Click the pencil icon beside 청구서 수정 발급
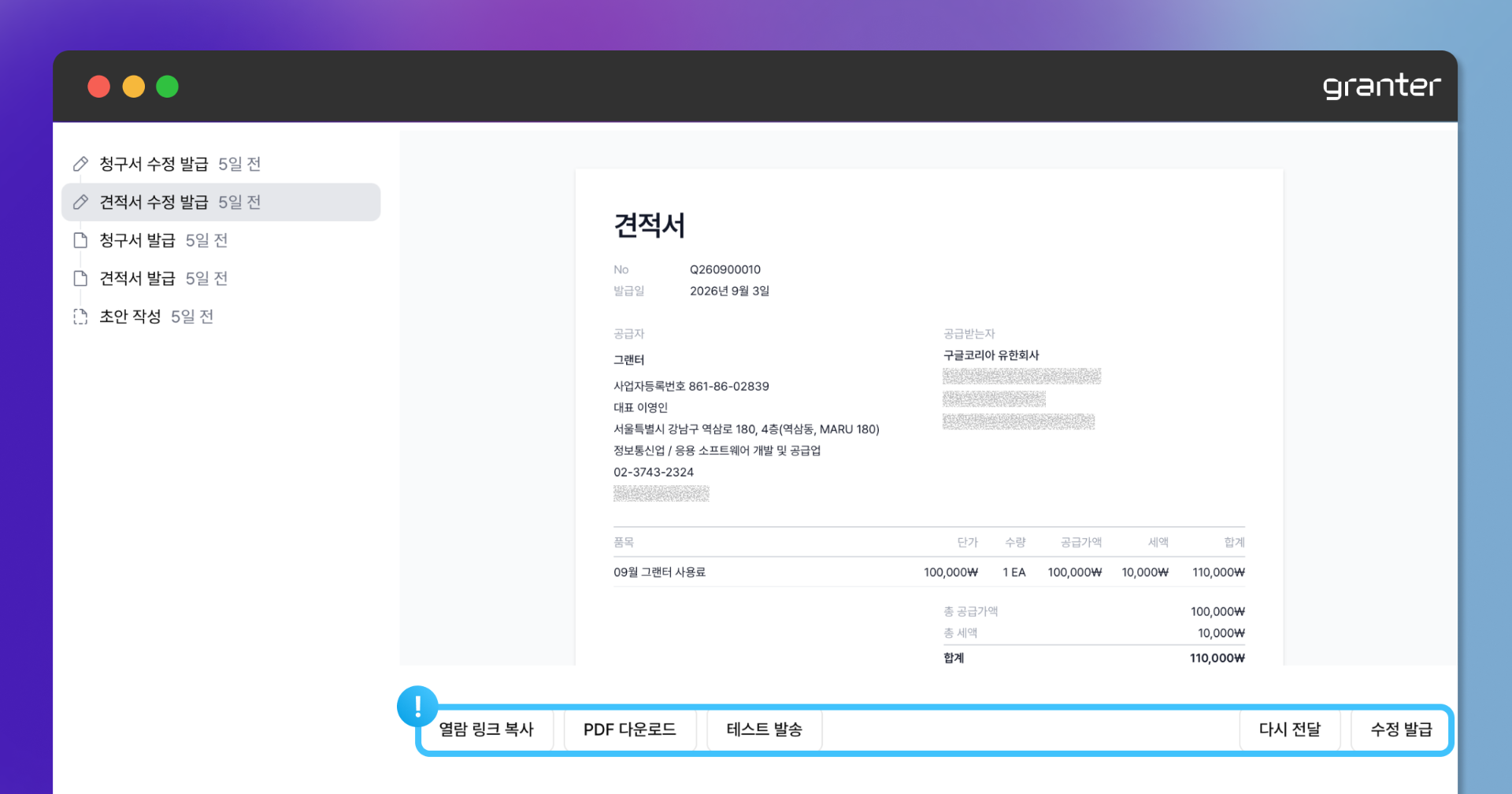Viewport: 1512px width, 794px height. (x=80, y=164)
